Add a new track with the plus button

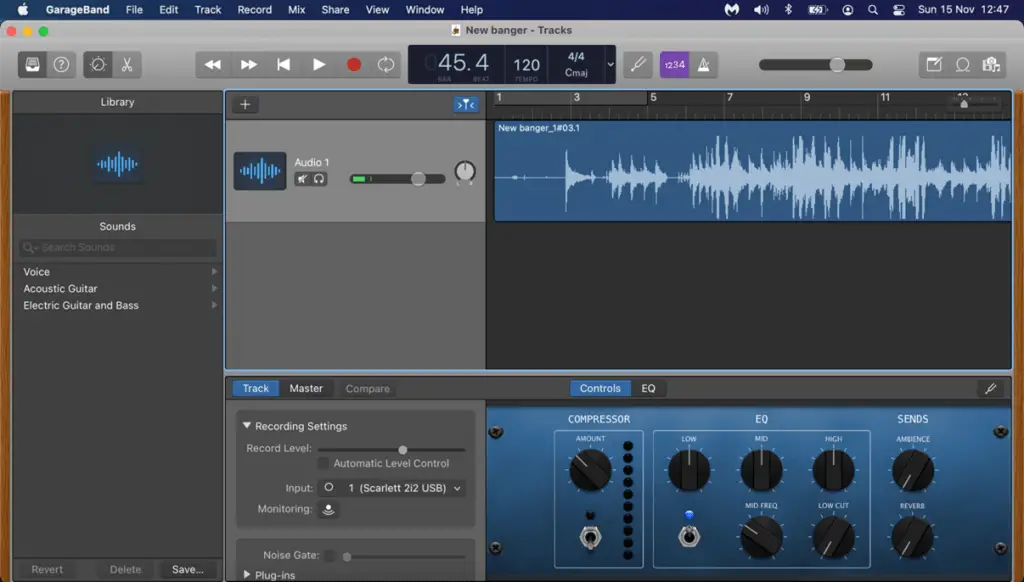pos(245,105)
